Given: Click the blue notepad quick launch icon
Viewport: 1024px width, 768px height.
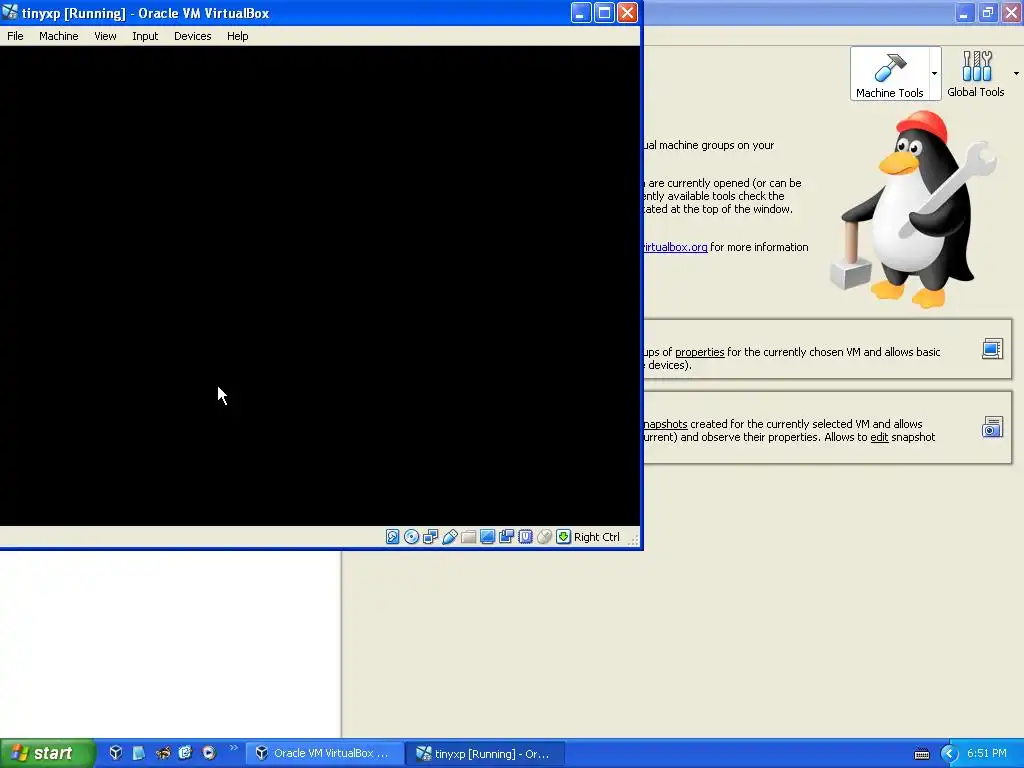Looking at the screenshot, I should [138, 753].
